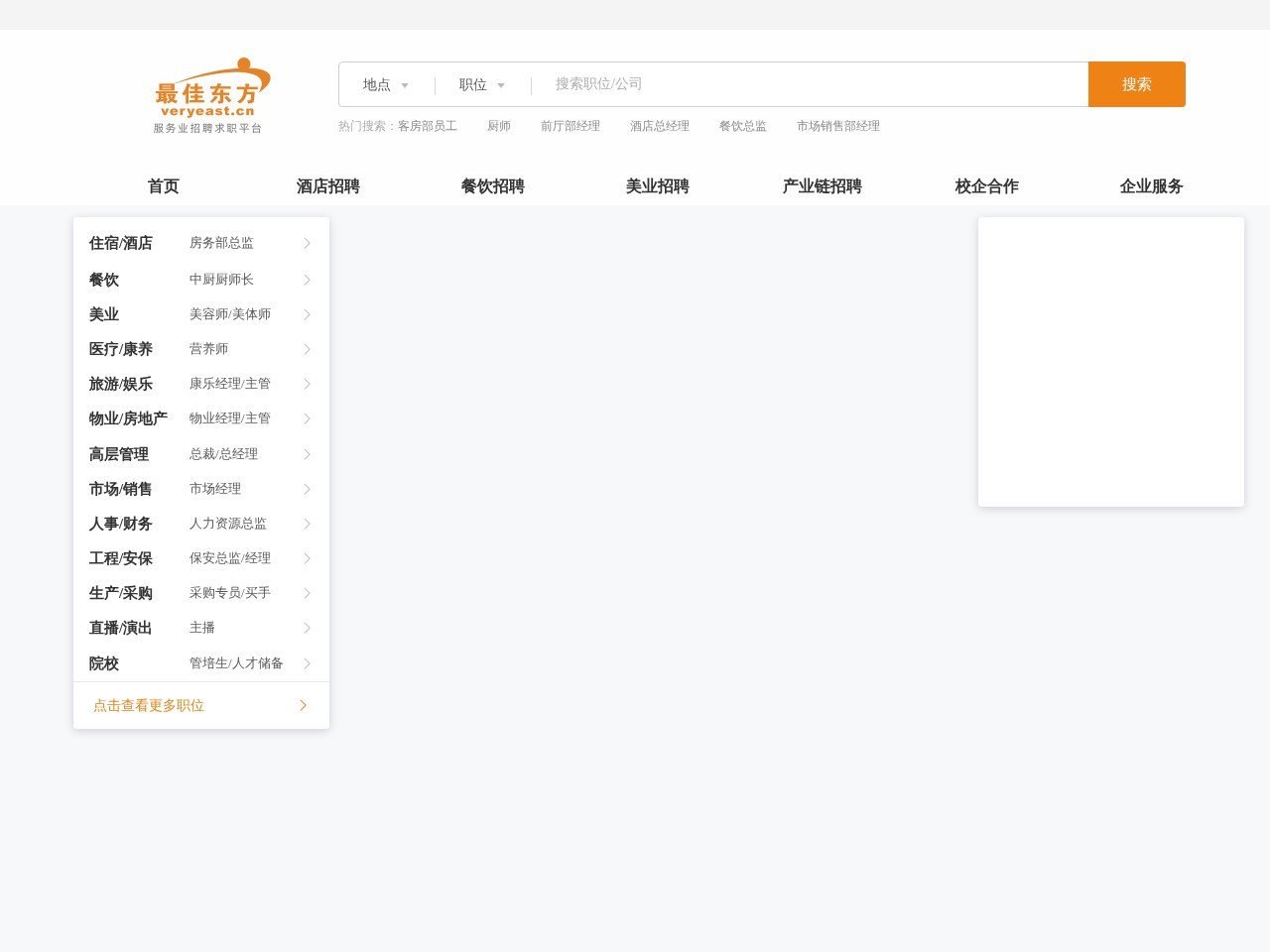Open the 地点 location dropdown
Viewport: 1270px width, 952px height.
point(385,84)
